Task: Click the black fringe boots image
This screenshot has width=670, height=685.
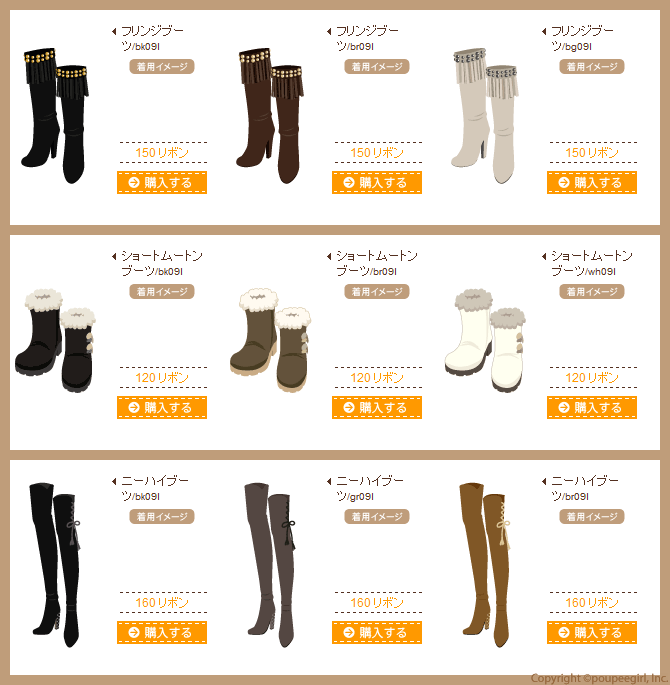Action: pos(55,116)
